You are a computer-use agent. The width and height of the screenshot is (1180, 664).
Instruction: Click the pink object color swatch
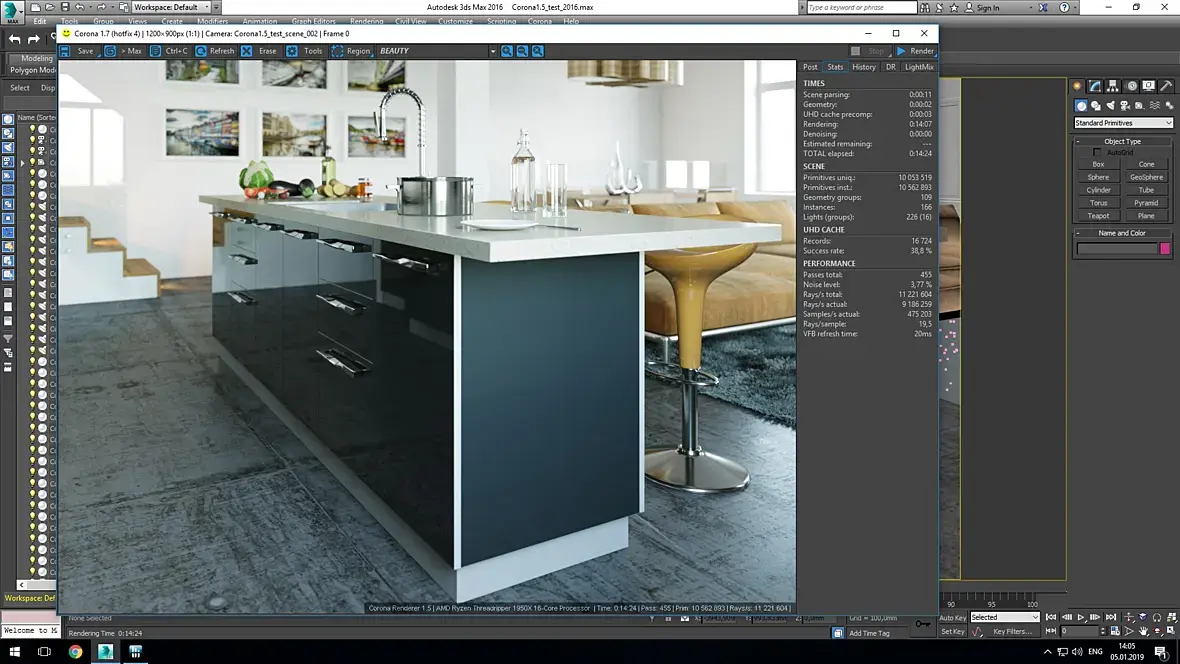[x=1165, y=248]
